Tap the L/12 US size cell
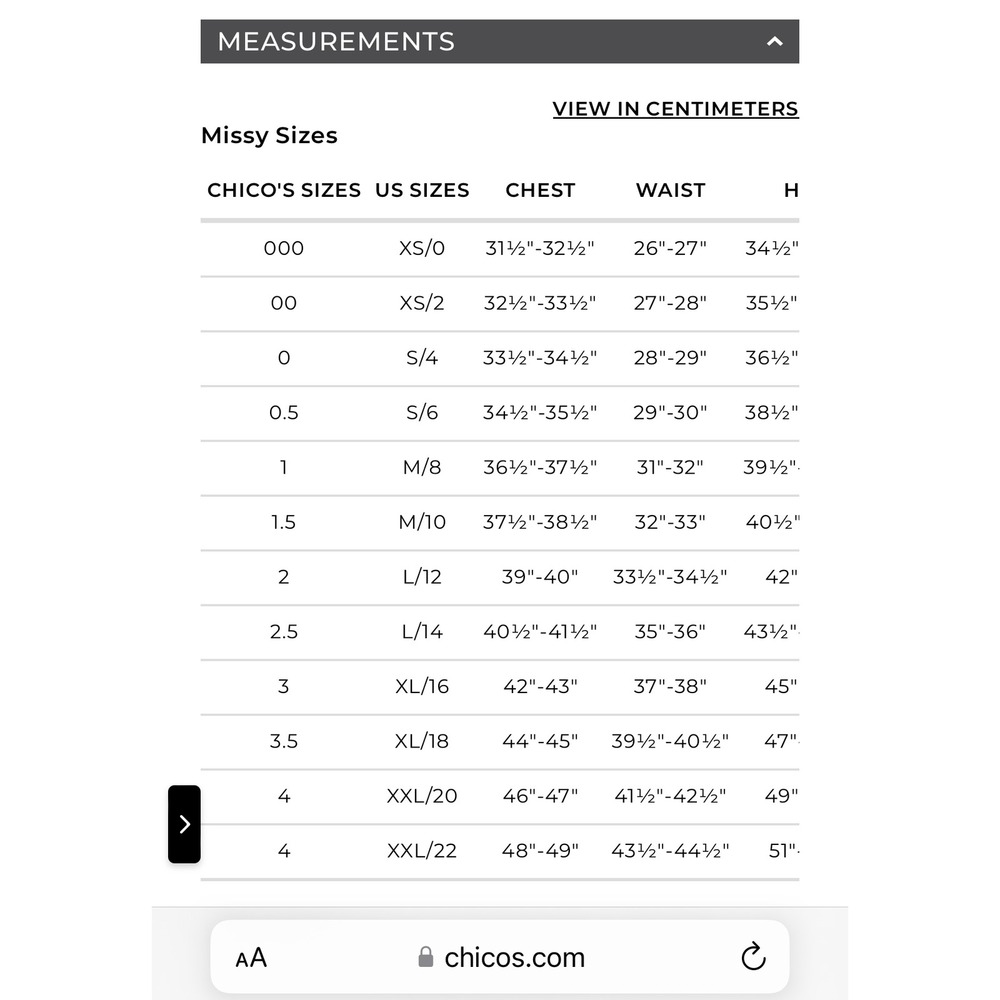The width and height of the screenshot is (1000, 1000). click(422, 577)
